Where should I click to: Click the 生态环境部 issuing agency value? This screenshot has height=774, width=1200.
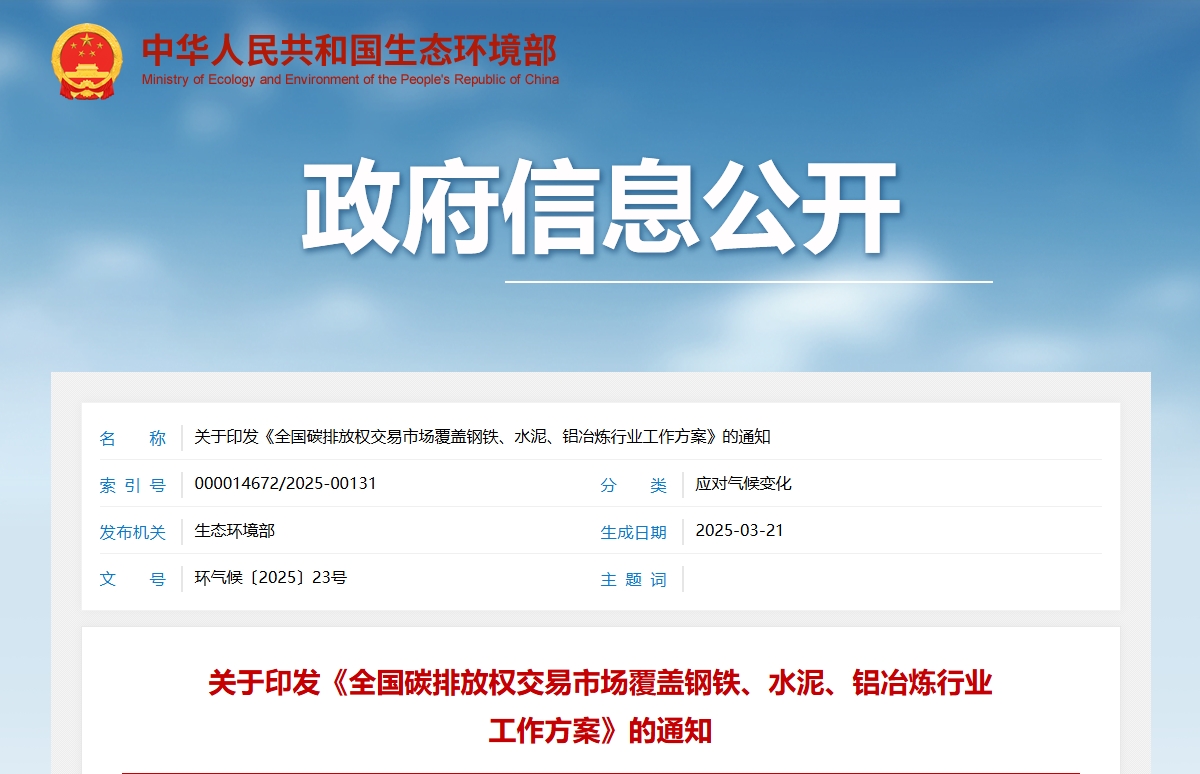tap(234, 531)
